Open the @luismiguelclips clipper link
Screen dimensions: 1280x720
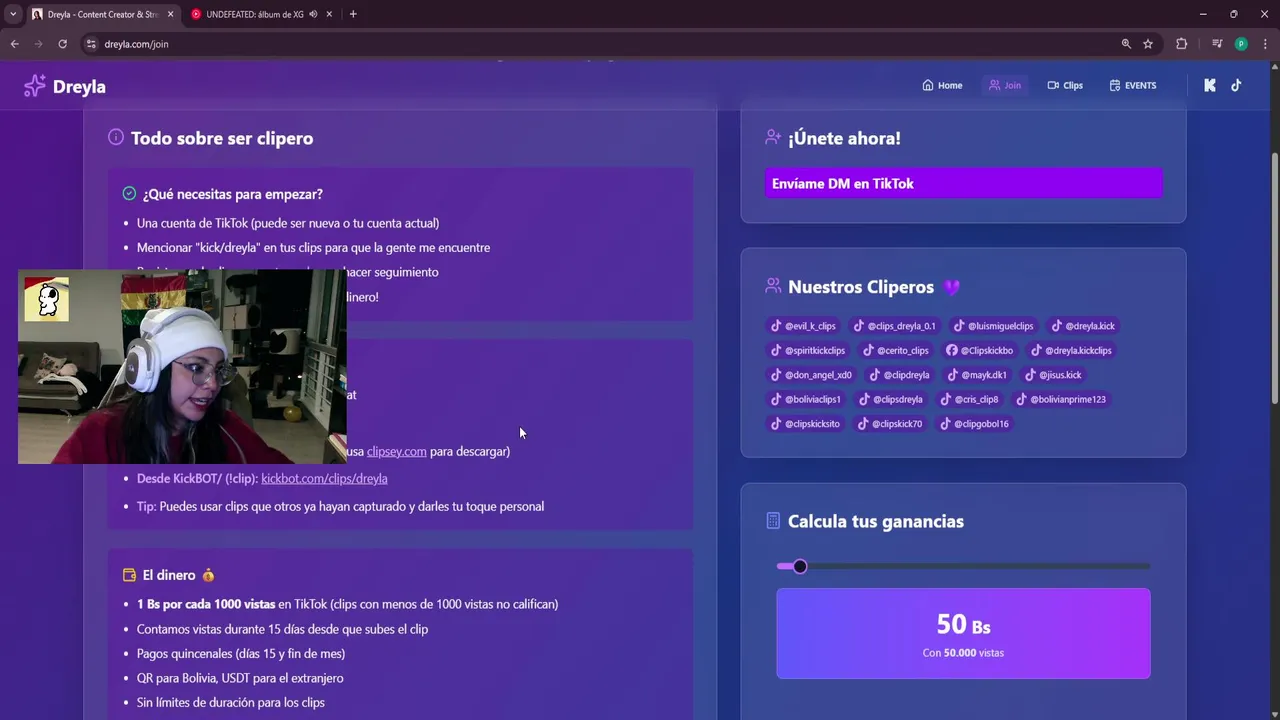pyautogui.click(x=994, y=326)
